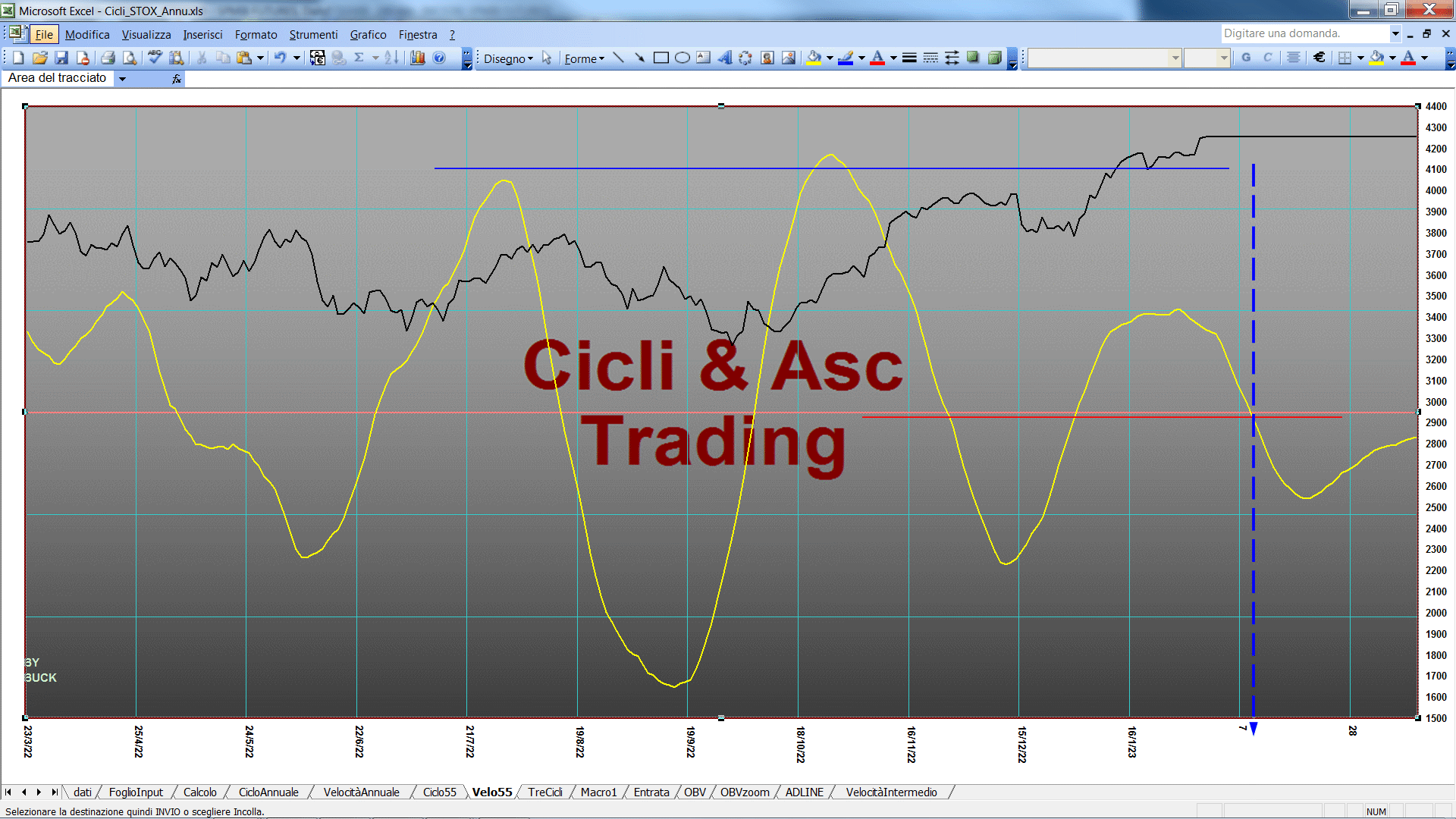1456x819 pixels.
Task: Switch to the VelocitàIntermedio sheet tab
Action: [891, 792]
